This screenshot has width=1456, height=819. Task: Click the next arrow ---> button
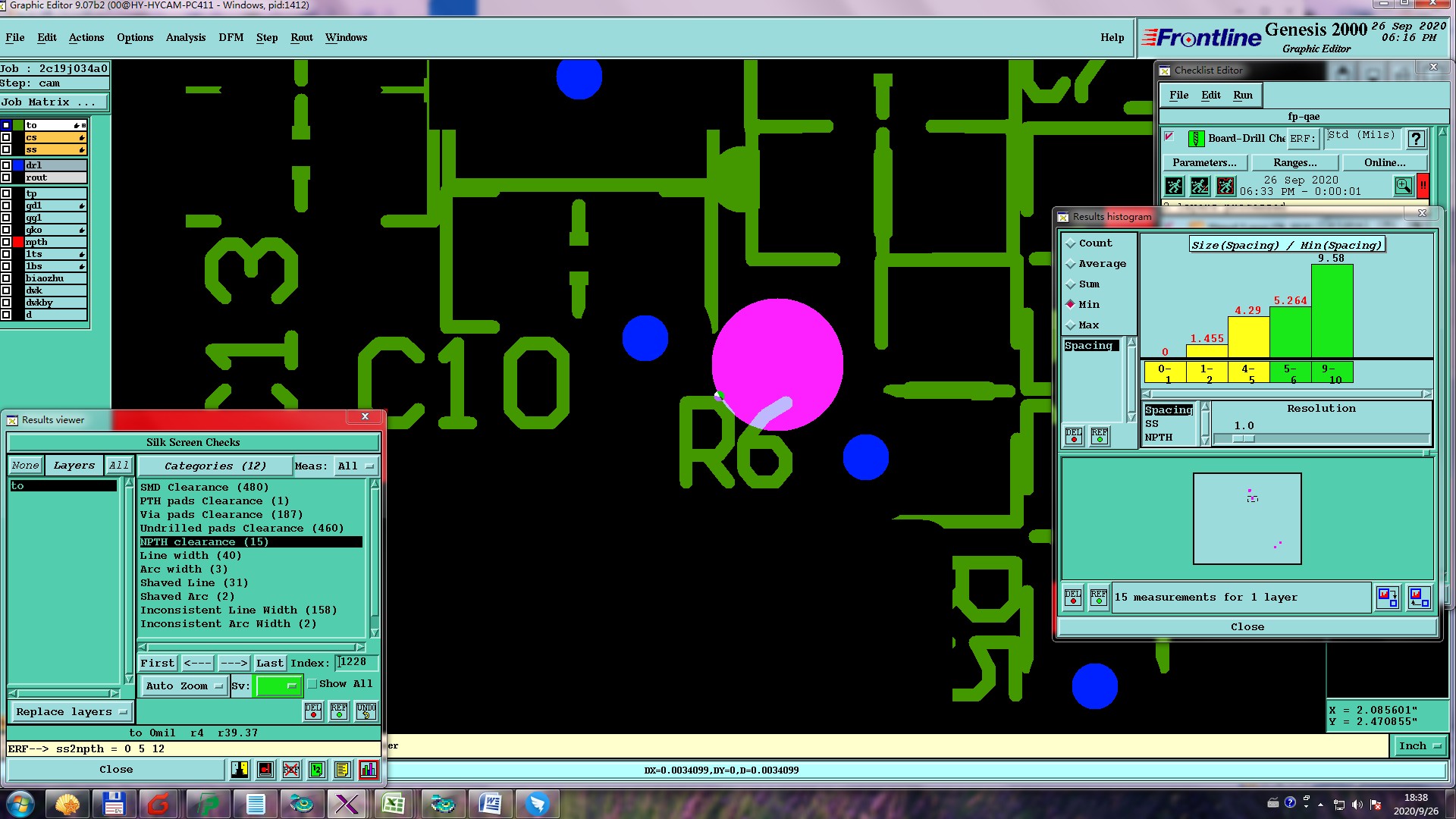click(234, 664)
